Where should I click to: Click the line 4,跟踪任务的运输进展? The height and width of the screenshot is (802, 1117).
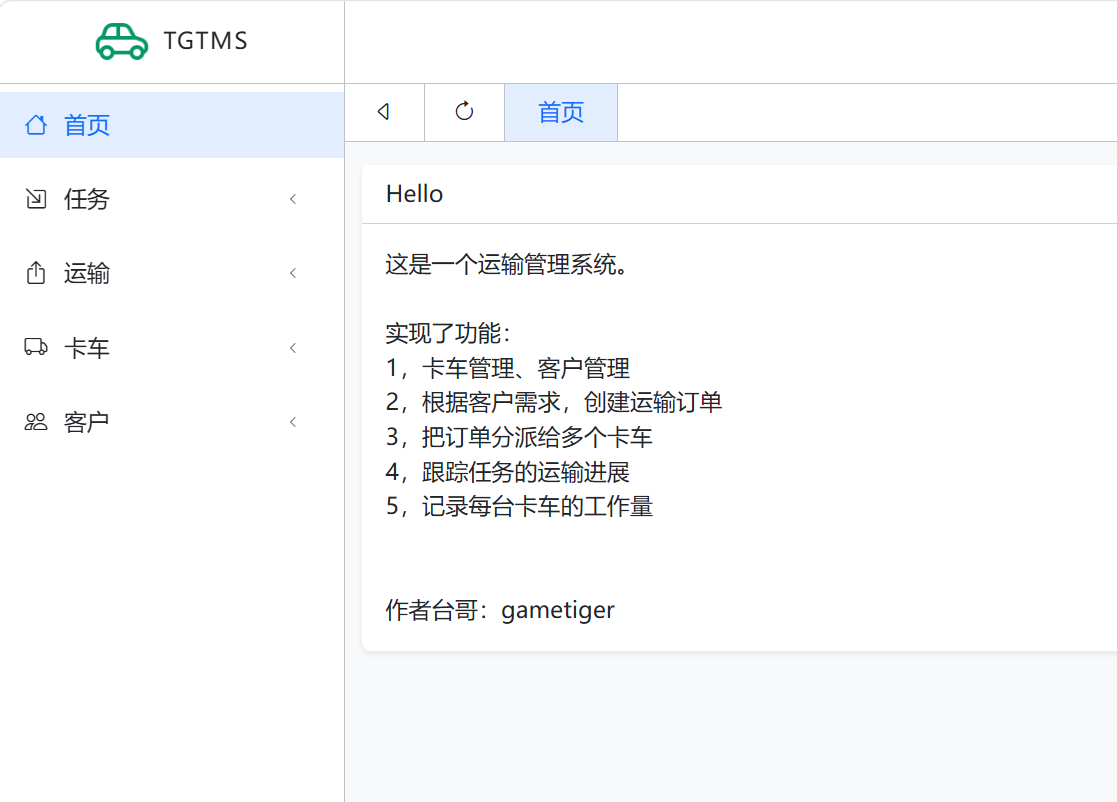click(x=507, y=472)
